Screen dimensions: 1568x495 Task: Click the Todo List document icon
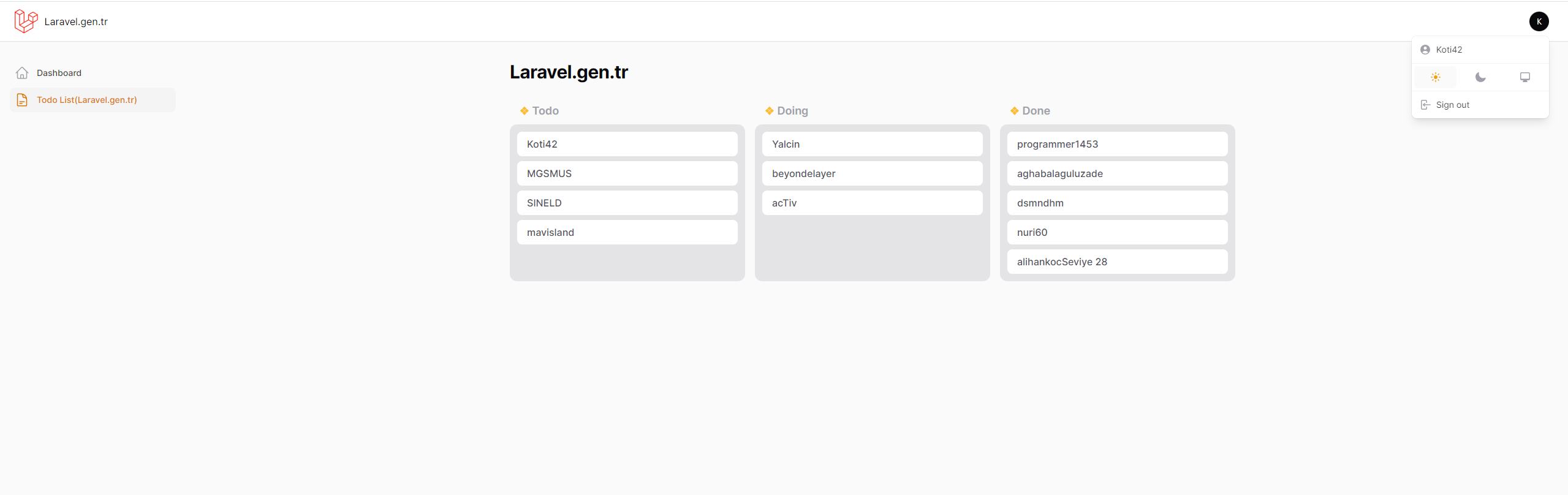point(22,100)
